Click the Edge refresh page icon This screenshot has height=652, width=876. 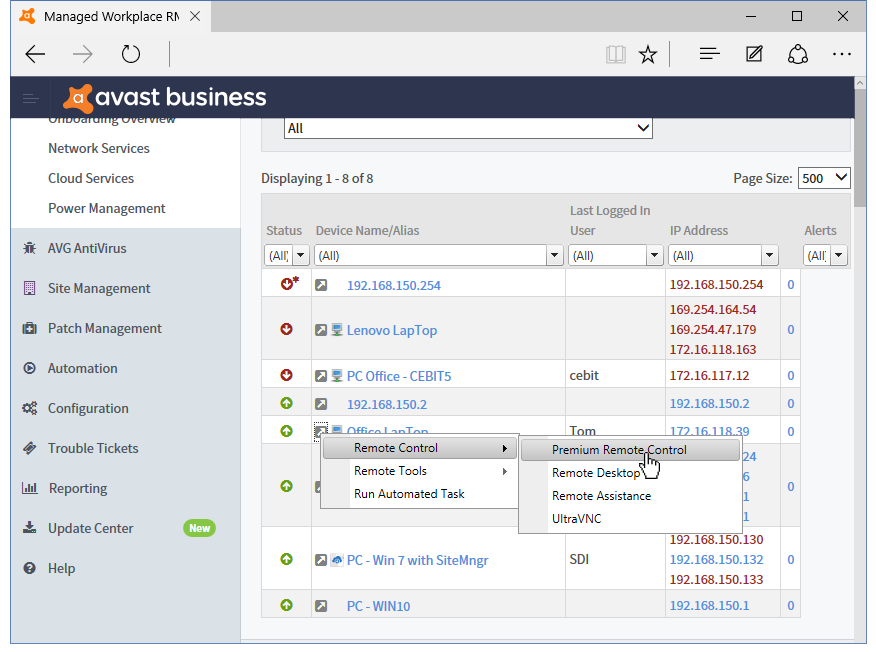131,54
